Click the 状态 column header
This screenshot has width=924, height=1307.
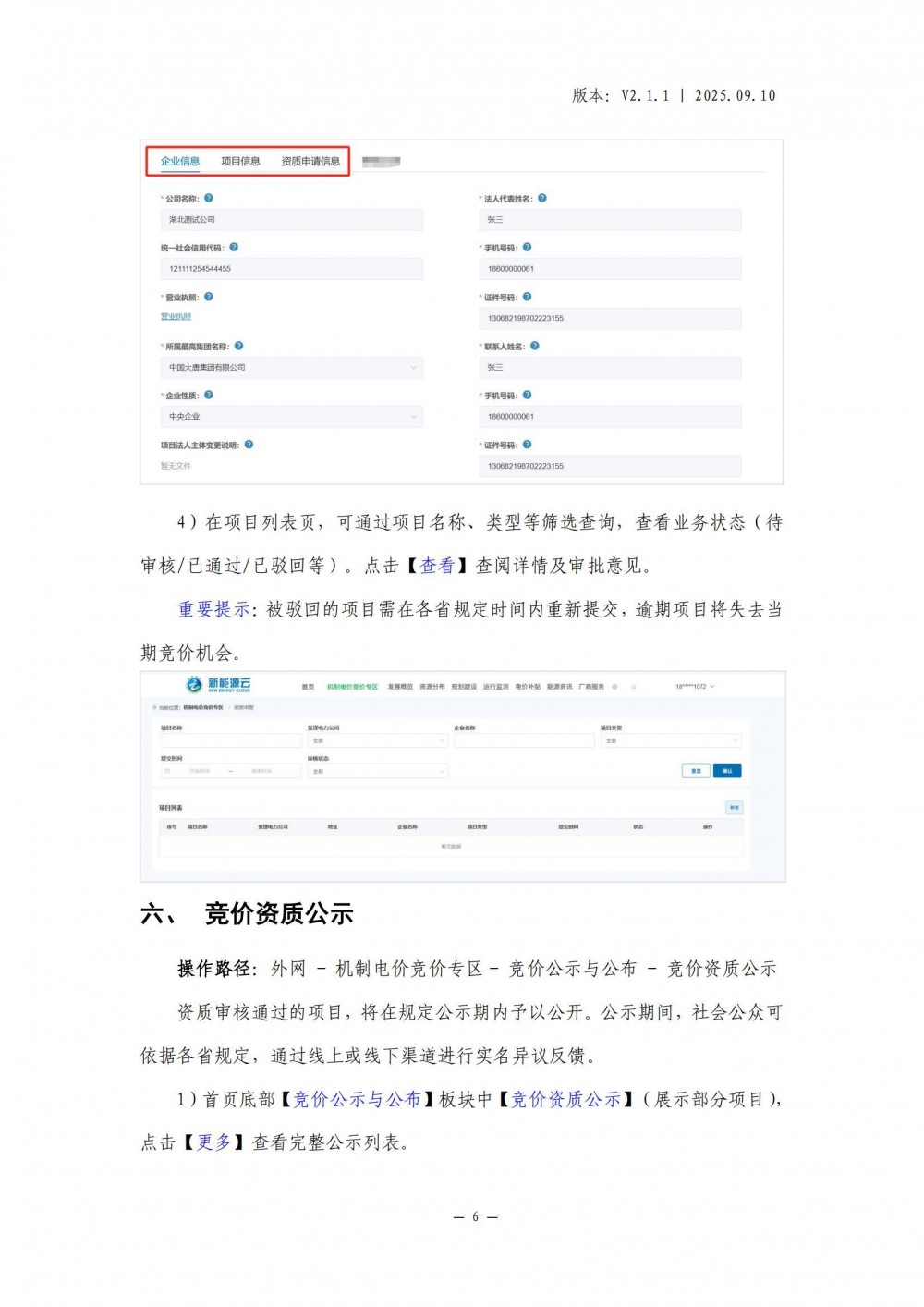pos(638,827)
